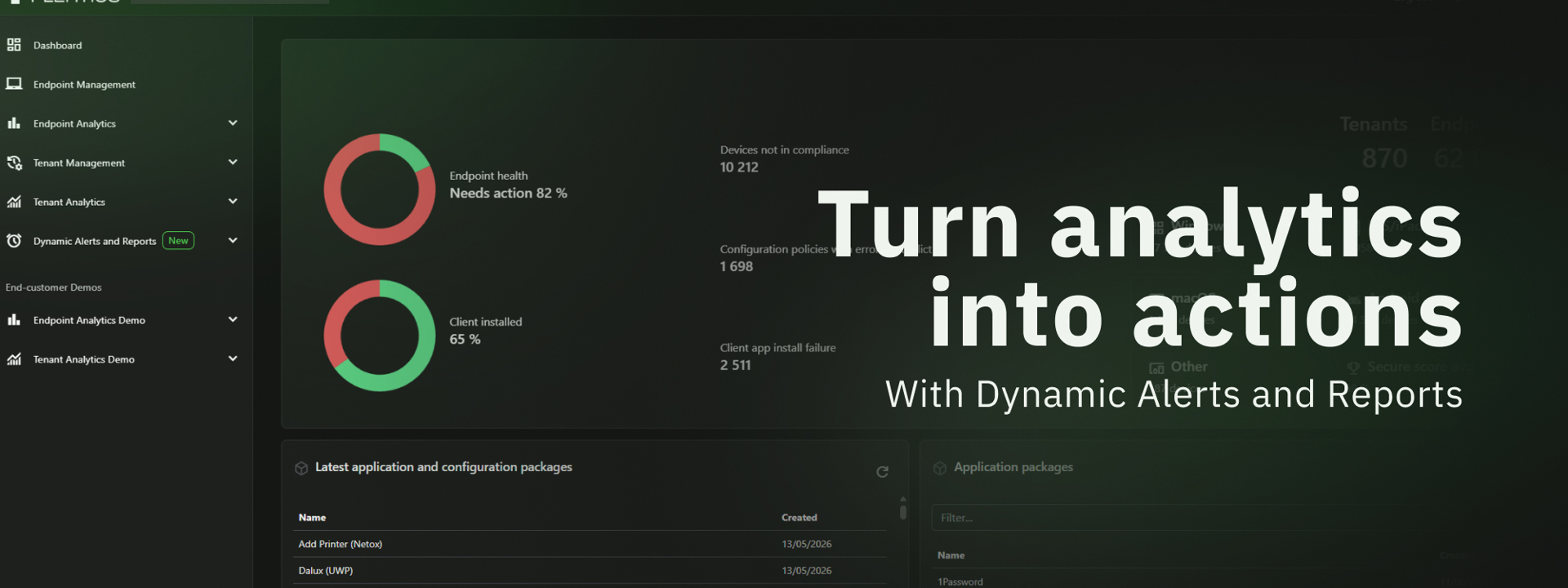
Task: Expand the Endpoint Analytics menu chevron
Action: point(233,123)
